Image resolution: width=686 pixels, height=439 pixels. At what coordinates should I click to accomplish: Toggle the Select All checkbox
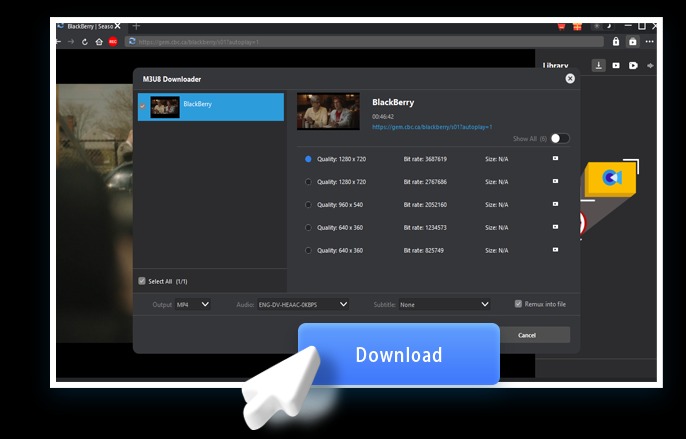(142, 281)
